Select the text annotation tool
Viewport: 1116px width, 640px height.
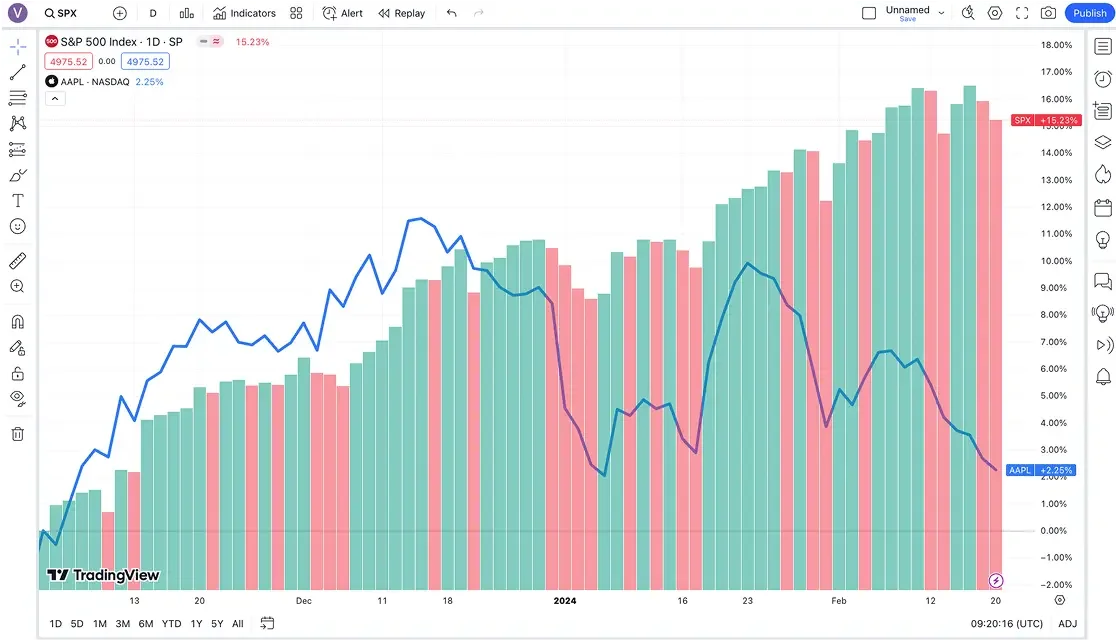(x=18, y=201)
